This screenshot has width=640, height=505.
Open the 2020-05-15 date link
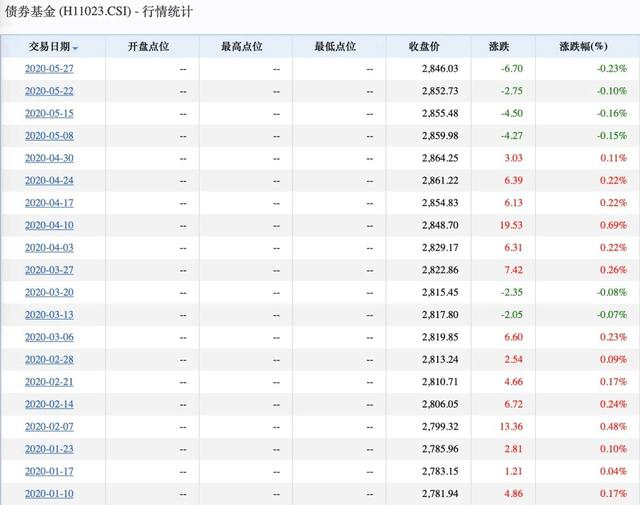[49, 113]
